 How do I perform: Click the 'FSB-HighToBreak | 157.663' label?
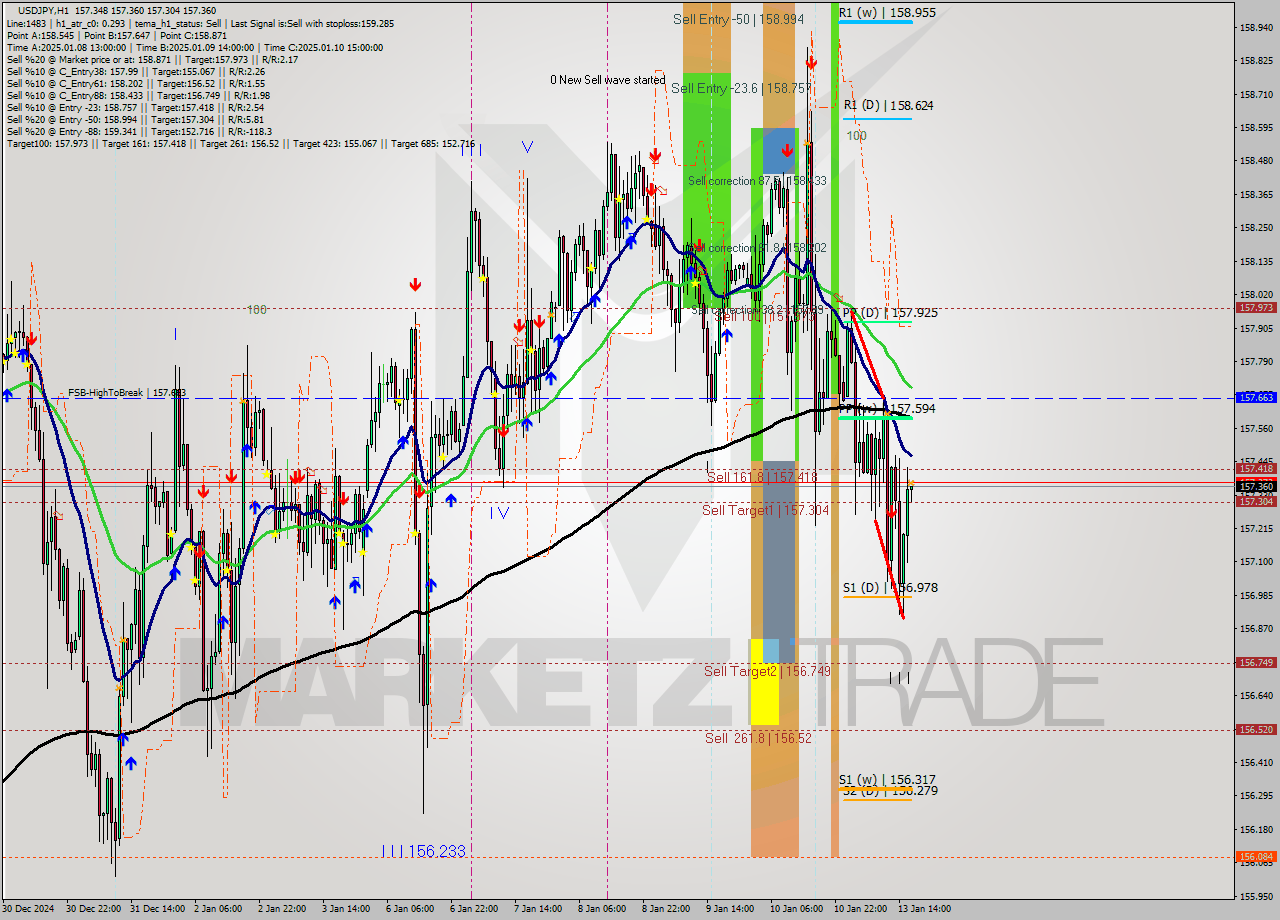click(127, 393)
